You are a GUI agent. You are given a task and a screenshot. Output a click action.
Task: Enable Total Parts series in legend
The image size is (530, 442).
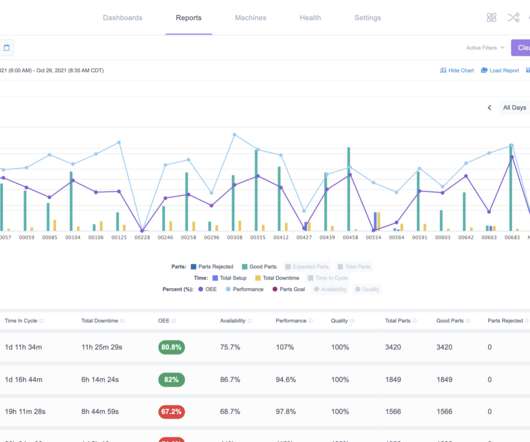(354, 267)
